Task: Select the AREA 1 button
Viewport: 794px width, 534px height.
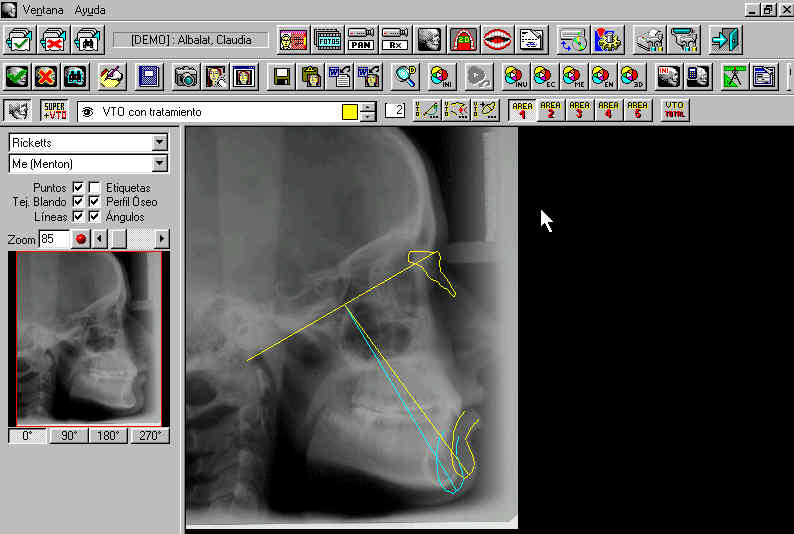Action: [522, 110]
